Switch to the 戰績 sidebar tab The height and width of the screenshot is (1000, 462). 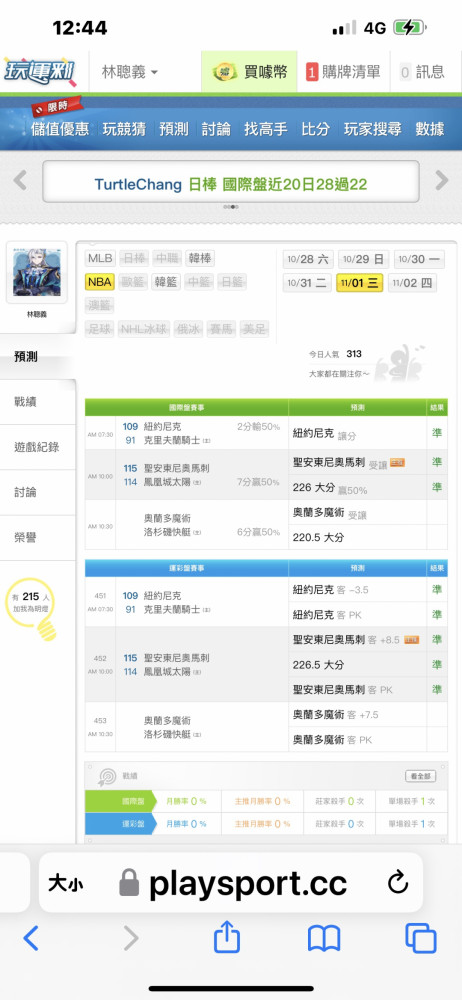pos(38,402)
